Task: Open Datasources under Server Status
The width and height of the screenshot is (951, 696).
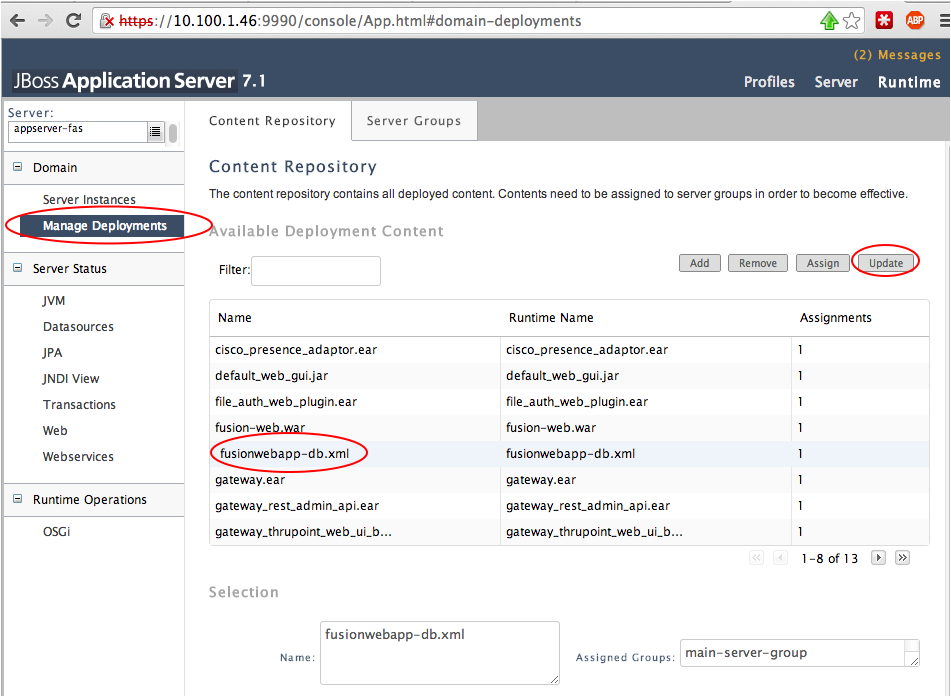Action: (x=78, y=327)
